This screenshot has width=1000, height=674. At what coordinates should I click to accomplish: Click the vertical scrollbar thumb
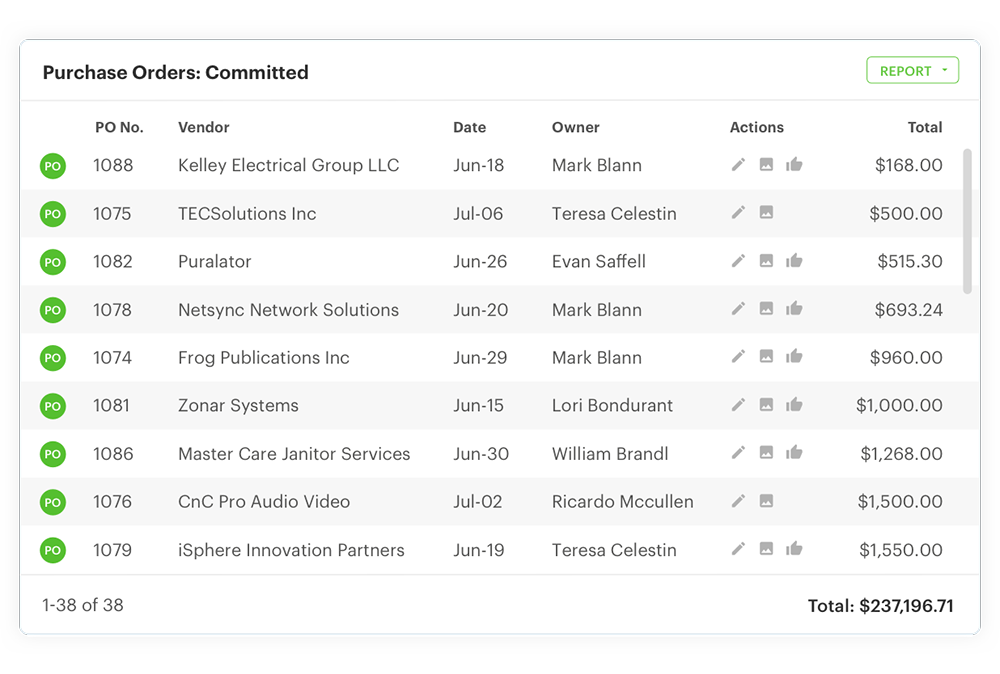click(967, 220)
